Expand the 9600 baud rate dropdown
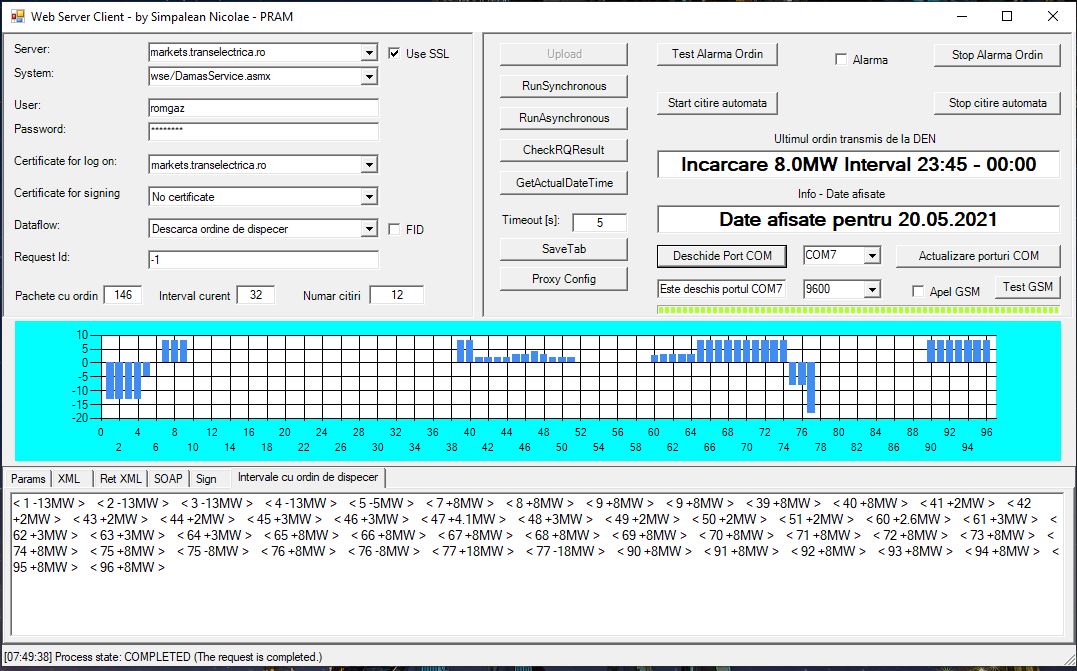The height and width of the screenshot is (671, 1077). 872,290
